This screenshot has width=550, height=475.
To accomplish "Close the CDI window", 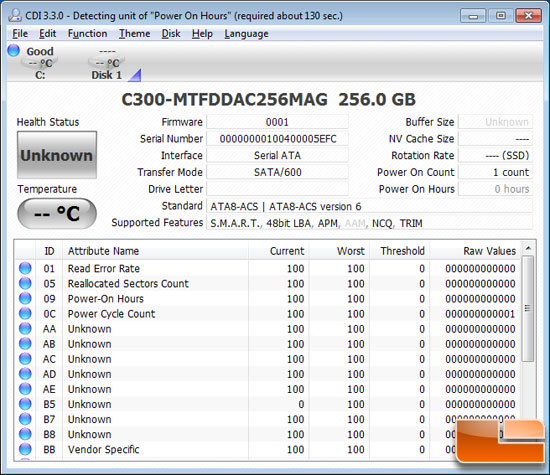I will coord(529,16).
